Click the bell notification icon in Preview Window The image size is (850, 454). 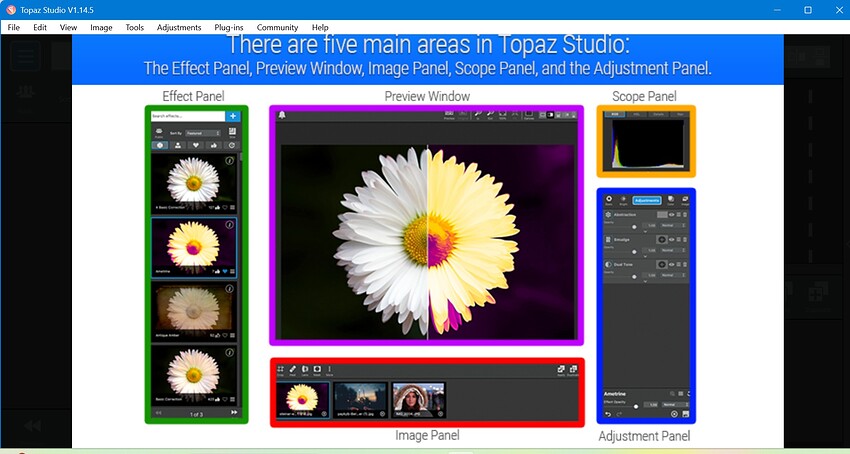coord(282,115)
